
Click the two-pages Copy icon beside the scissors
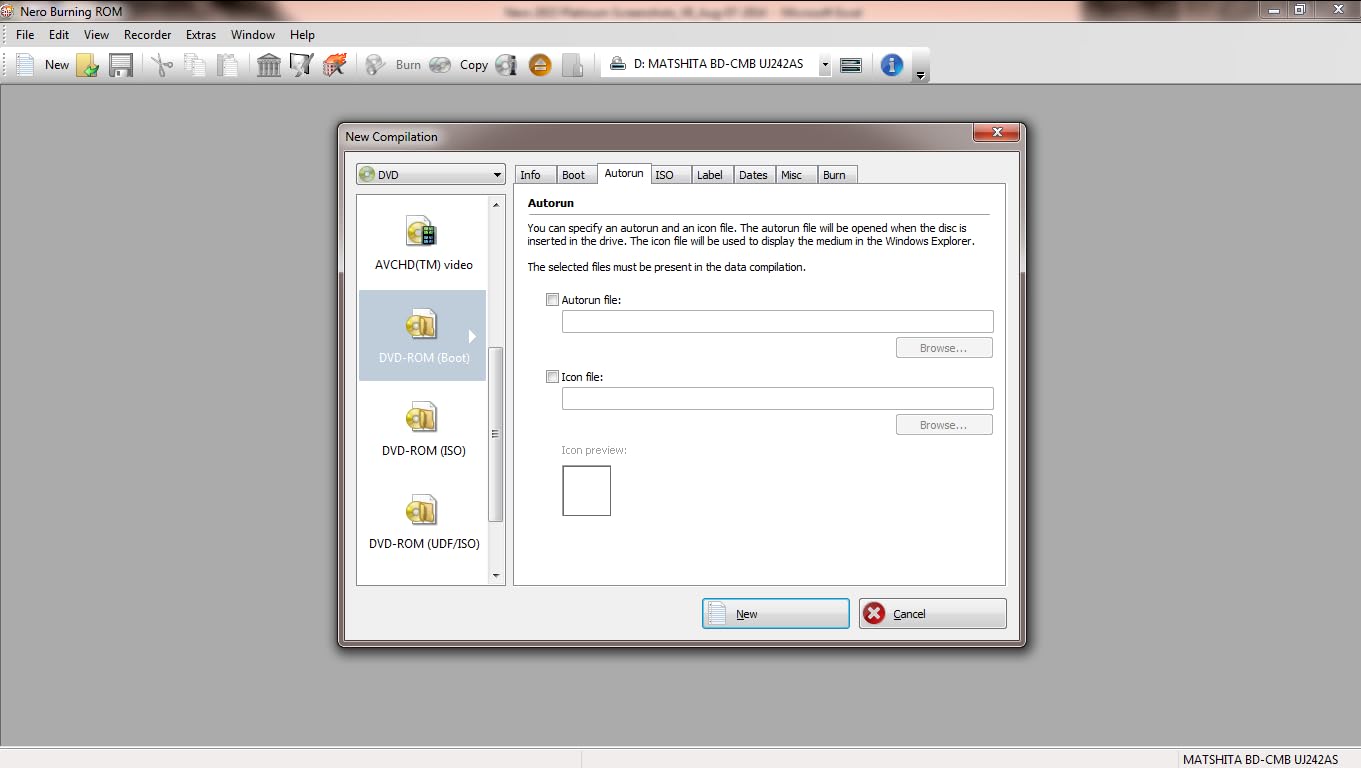coord(194,65)
